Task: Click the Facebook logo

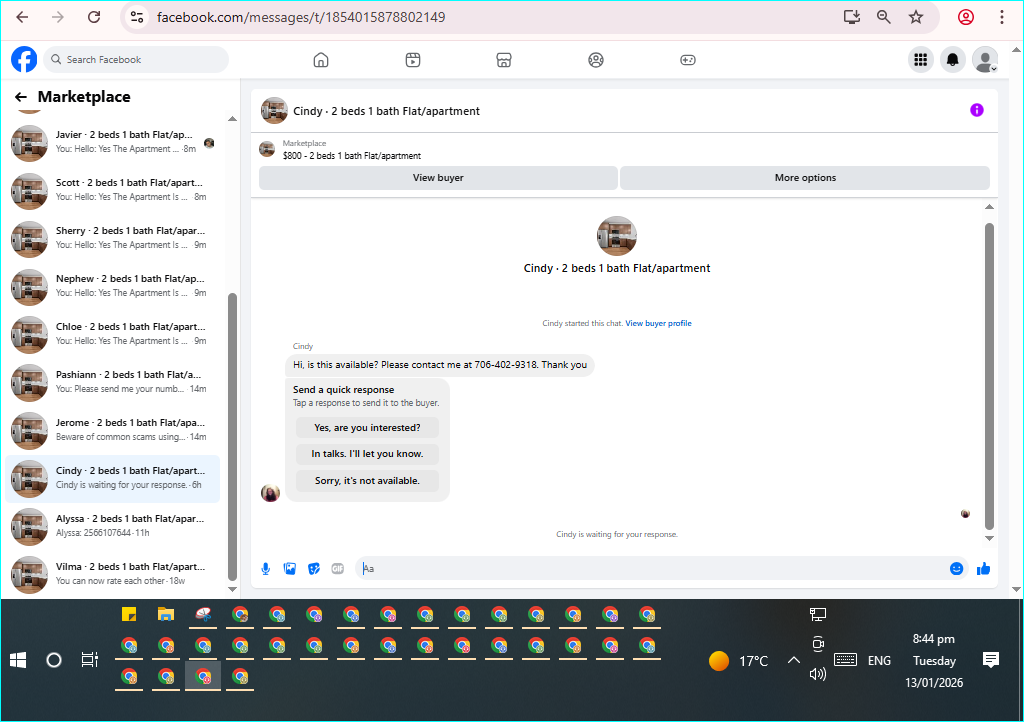Action: click(24, 59)
